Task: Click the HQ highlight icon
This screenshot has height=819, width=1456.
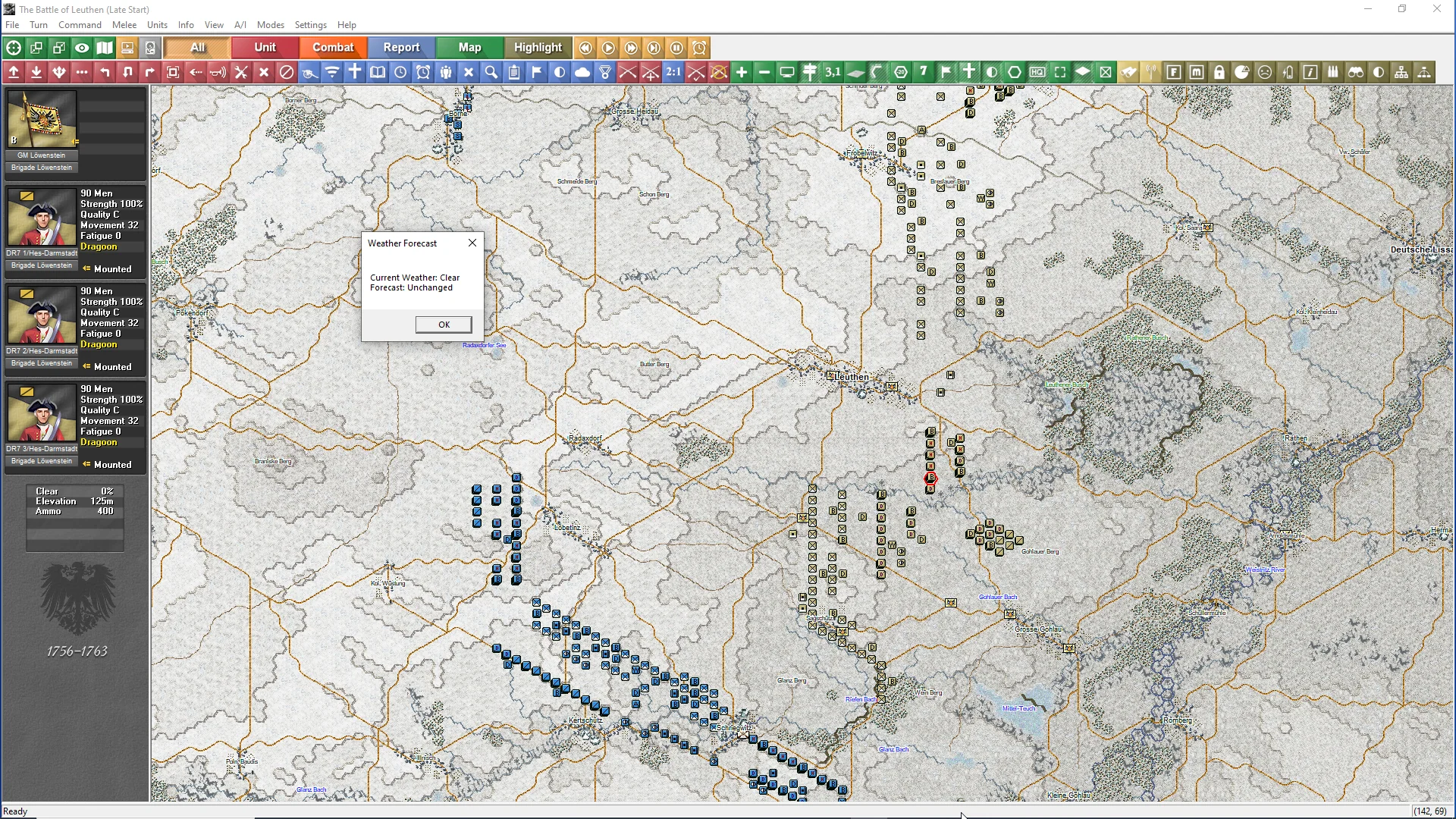Action: point(1037,72)
